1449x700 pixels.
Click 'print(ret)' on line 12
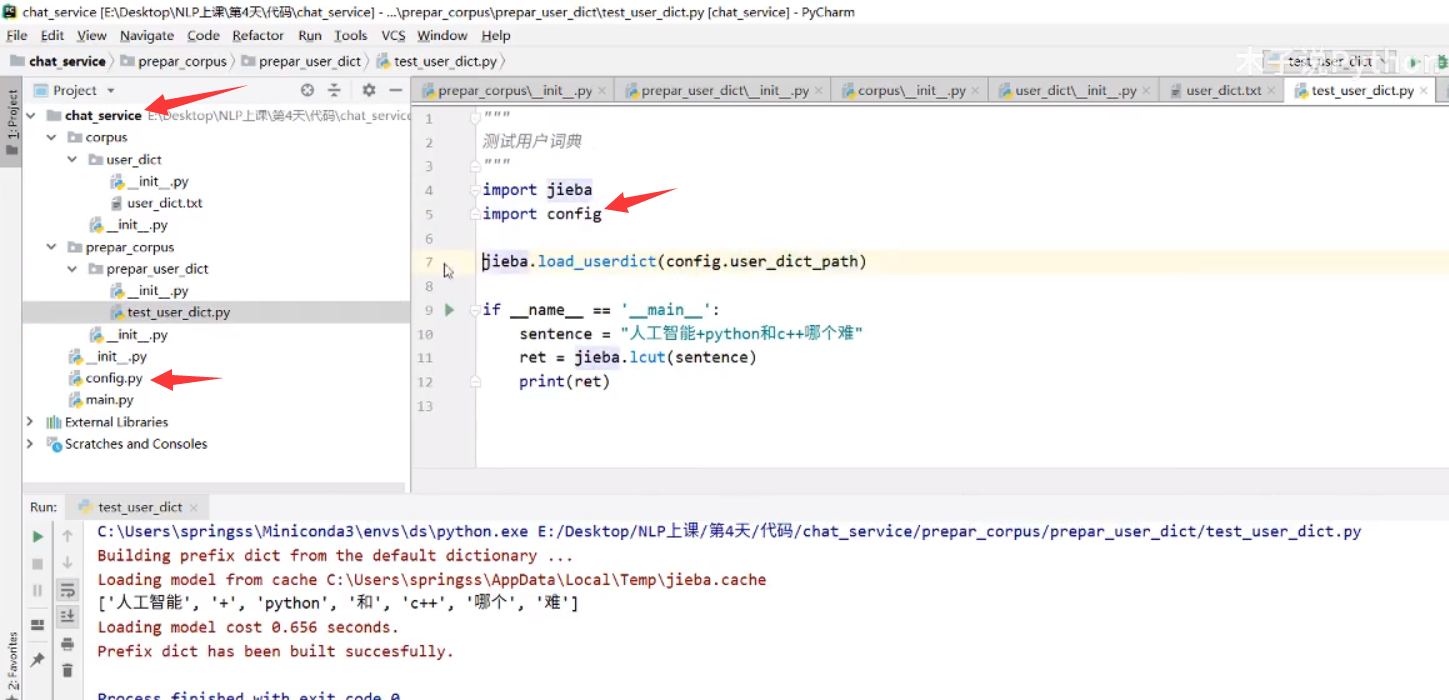pos(564,382)
